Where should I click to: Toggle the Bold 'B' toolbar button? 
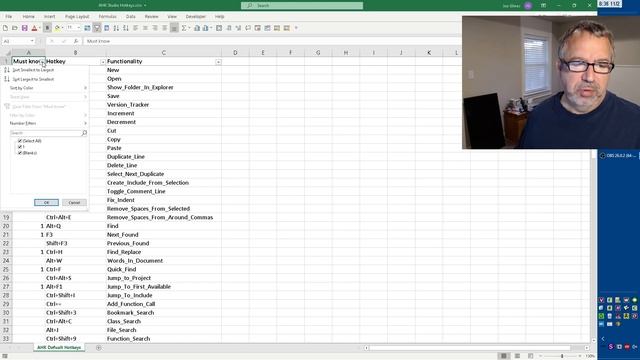pyautogui.click(x=47, y=28)
